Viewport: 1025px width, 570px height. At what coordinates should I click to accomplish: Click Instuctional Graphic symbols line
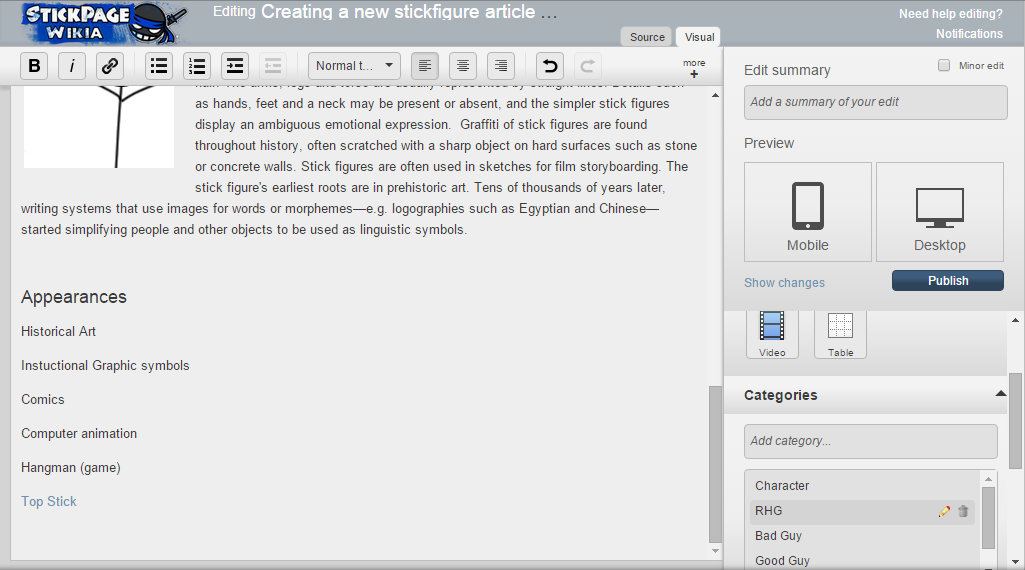(x=105, y=365)
